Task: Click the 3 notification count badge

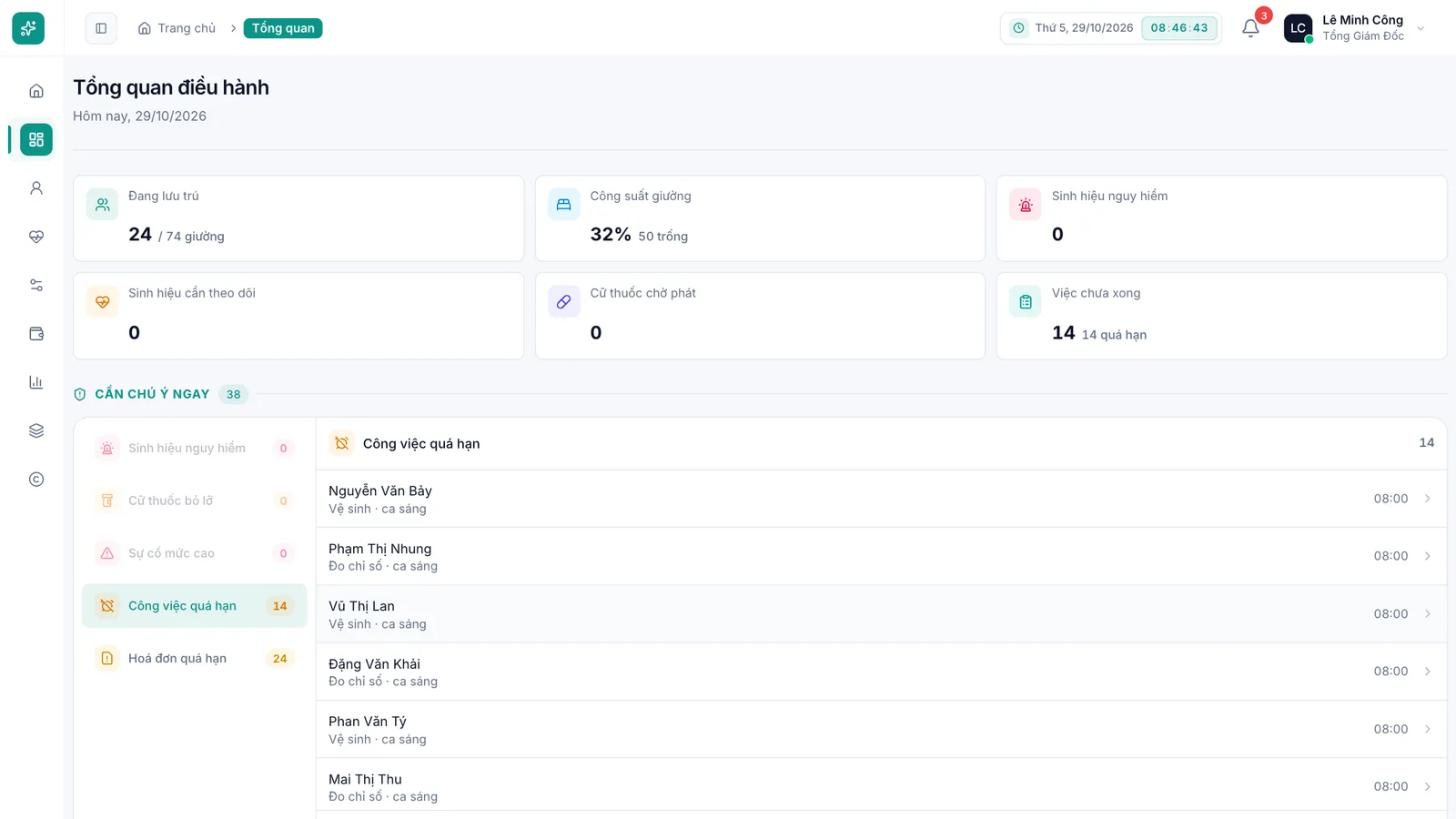Action: click(x=1263, y=15)
